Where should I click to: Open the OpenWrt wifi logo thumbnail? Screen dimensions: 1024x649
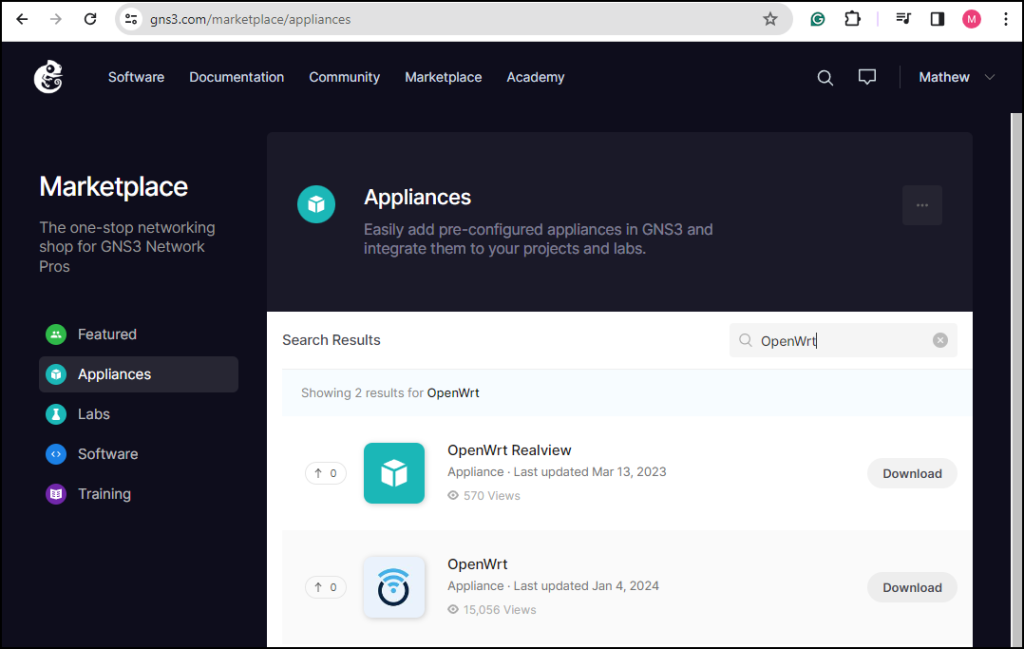point(394,587)
